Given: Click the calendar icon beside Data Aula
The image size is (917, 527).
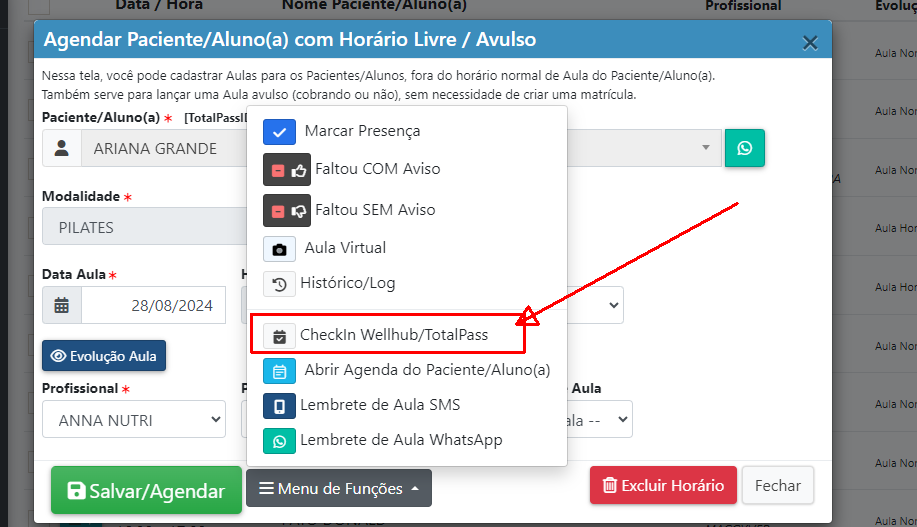Looking at the screenshot, I should tap(61, 305).
